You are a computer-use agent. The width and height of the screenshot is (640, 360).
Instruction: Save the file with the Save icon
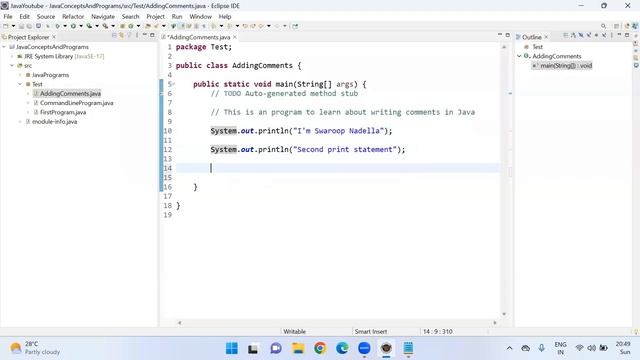pos(21,26)
